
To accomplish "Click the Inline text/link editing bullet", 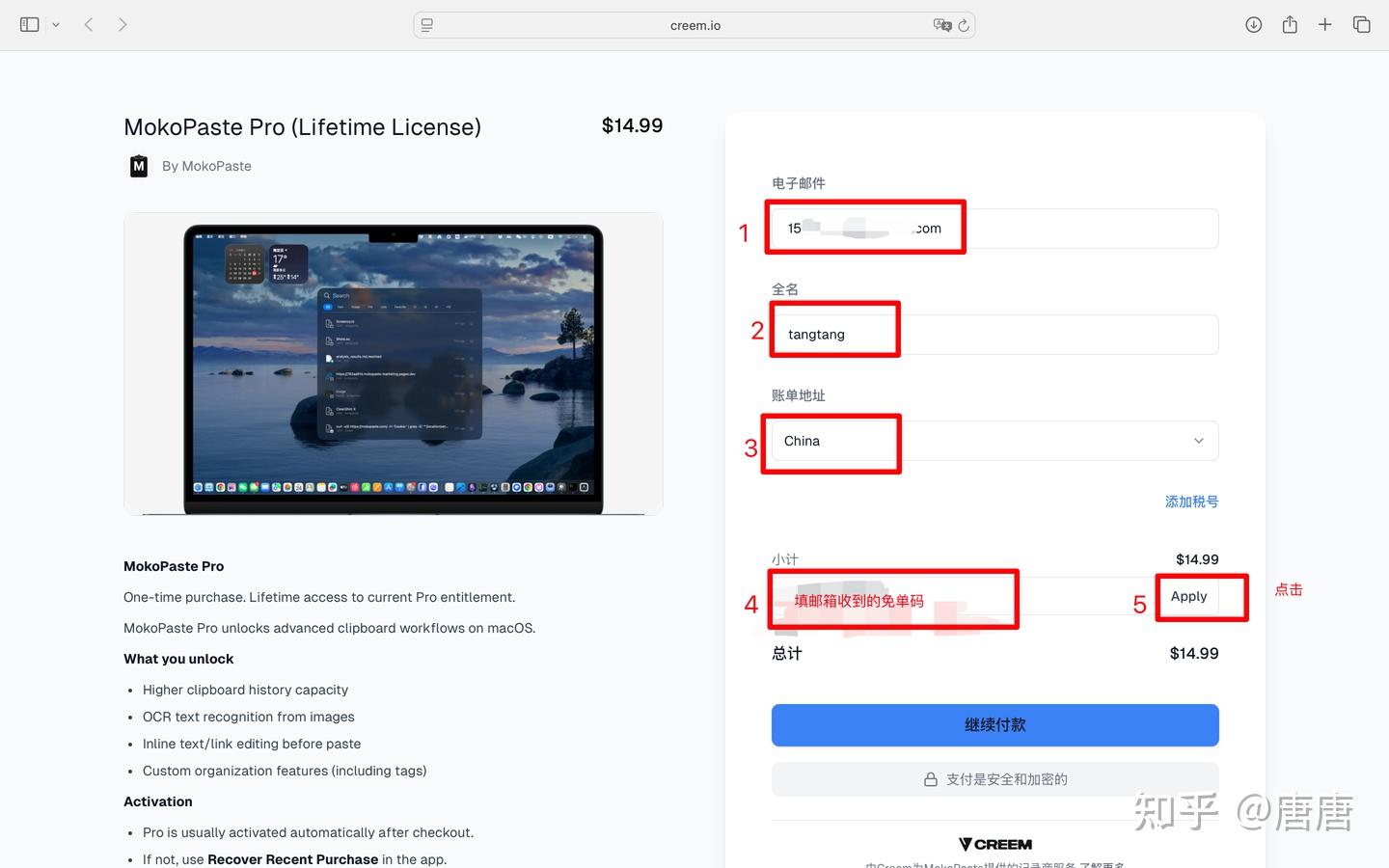I will coord(252,744).
